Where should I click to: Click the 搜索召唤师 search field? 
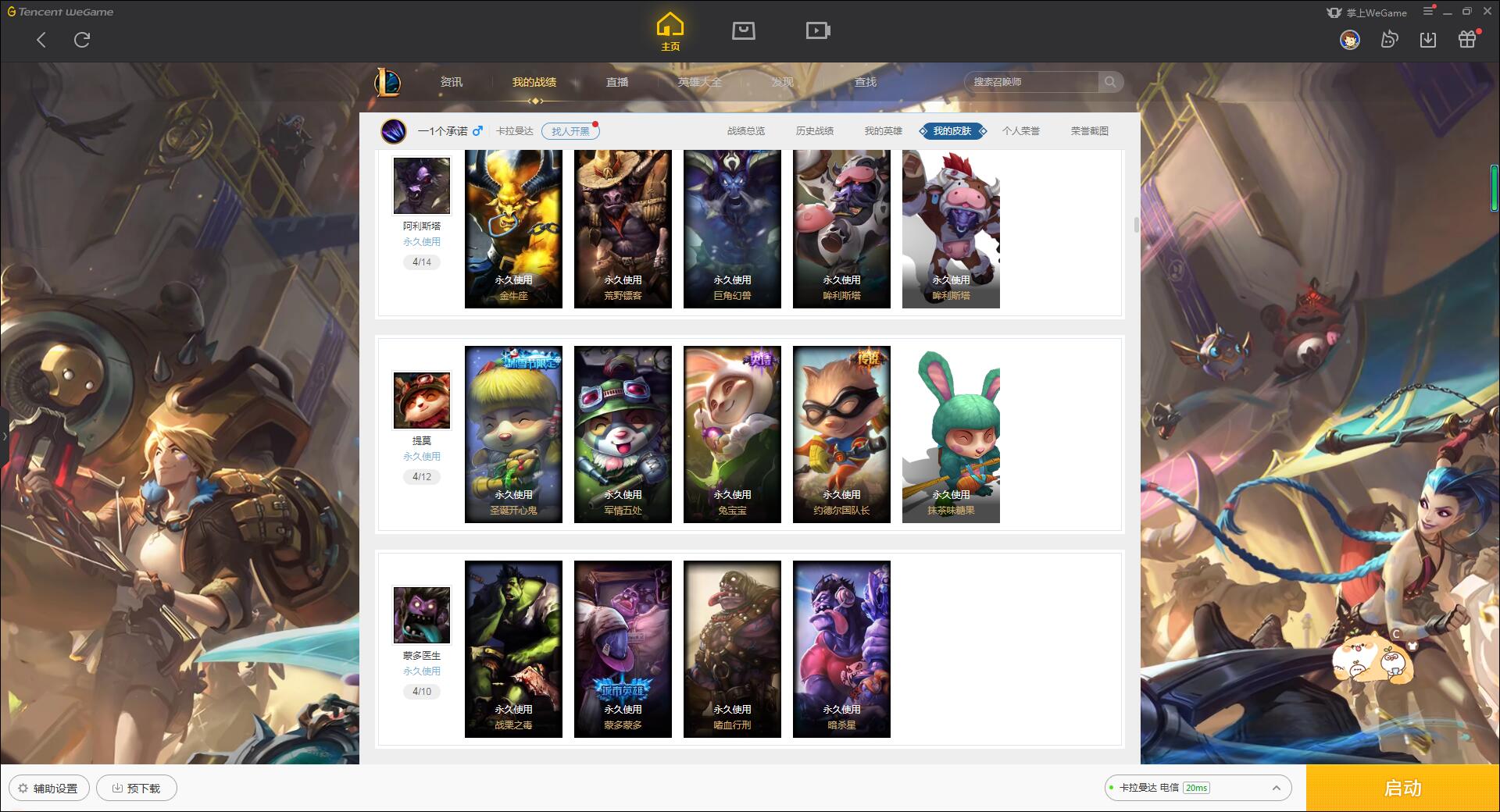(1031, 82)
